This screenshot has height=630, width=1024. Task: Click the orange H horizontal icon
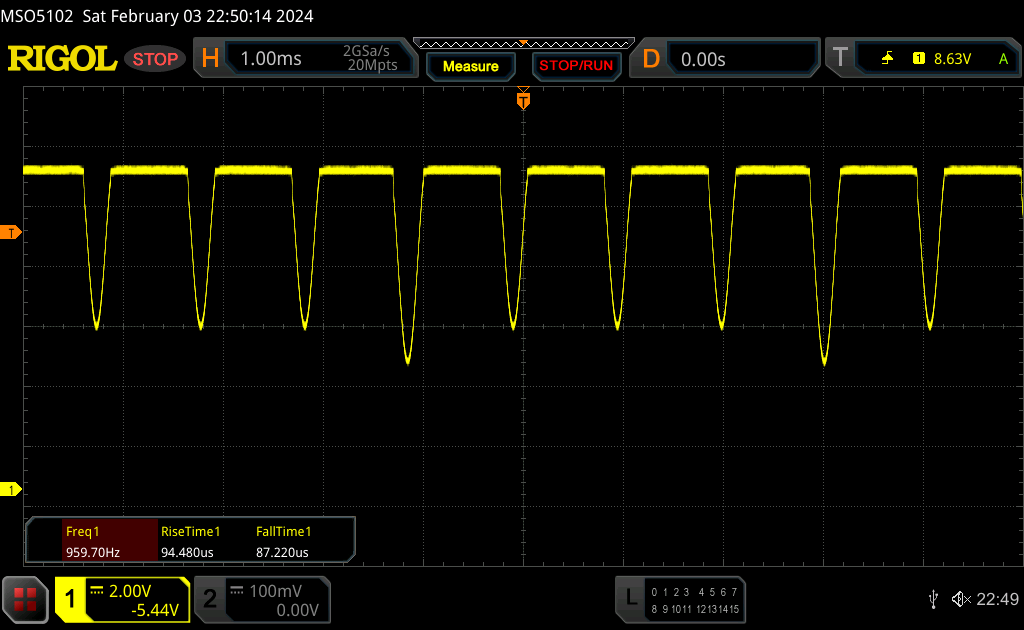(x=210, y=59)
